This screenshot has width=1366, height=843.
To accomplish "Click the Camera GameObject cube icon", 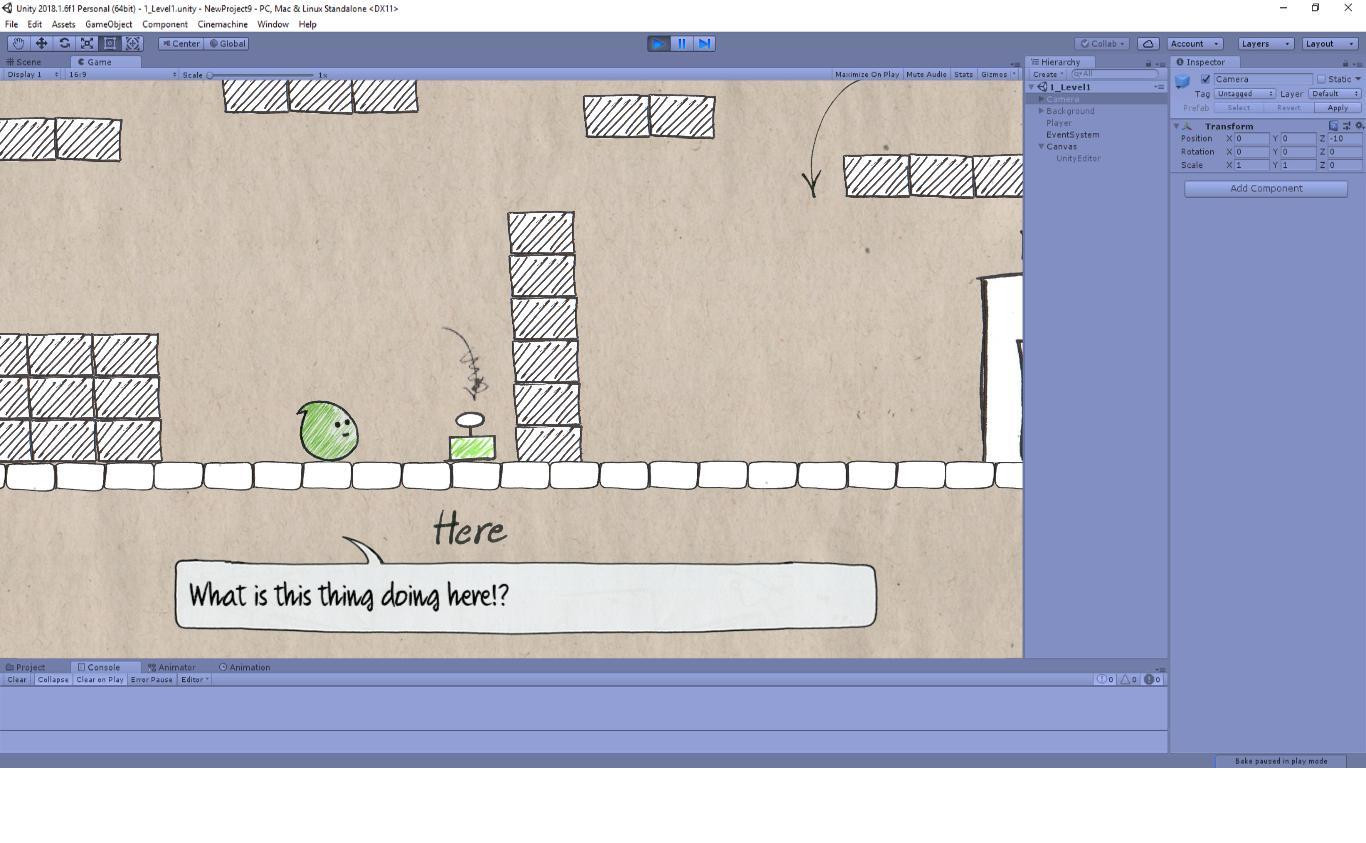I will 1183,81.
